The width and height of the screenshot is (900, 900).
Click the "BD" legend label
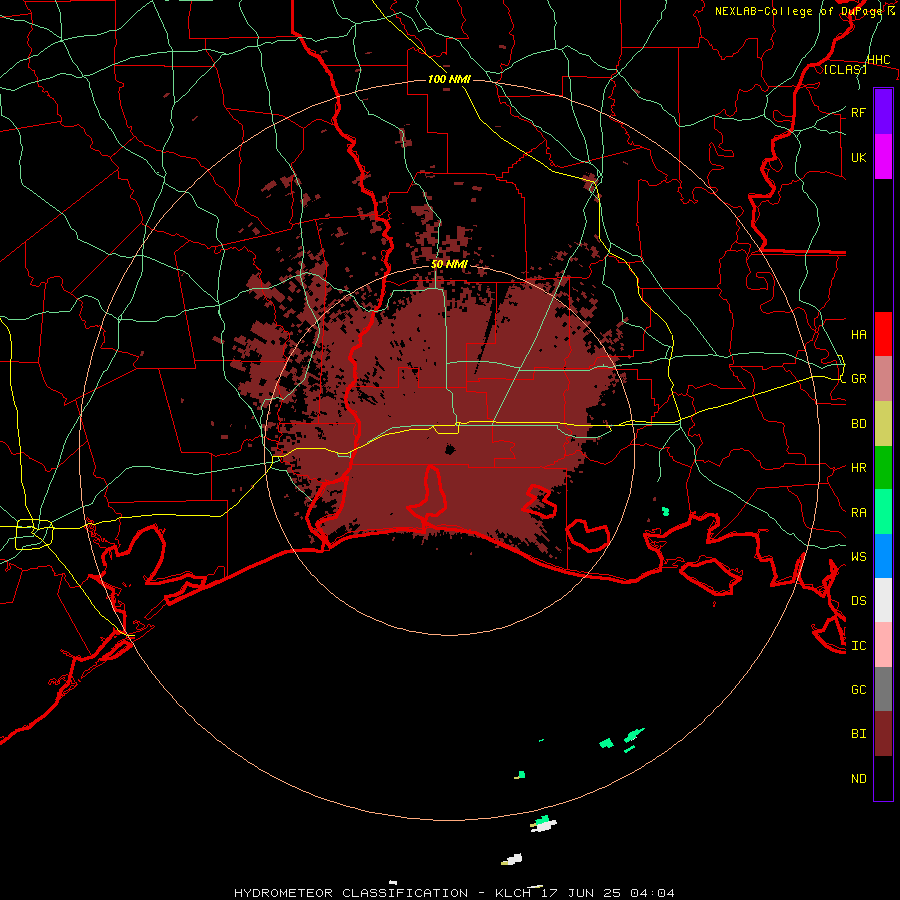[x=858, y=424]
